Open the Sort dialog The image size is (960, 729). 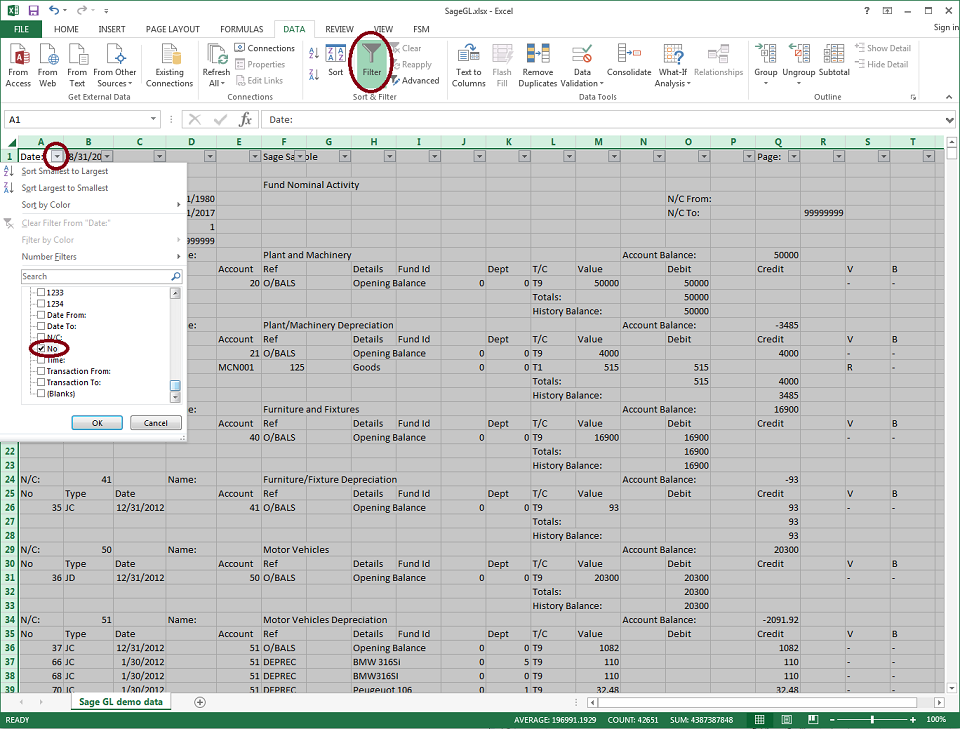336,60
